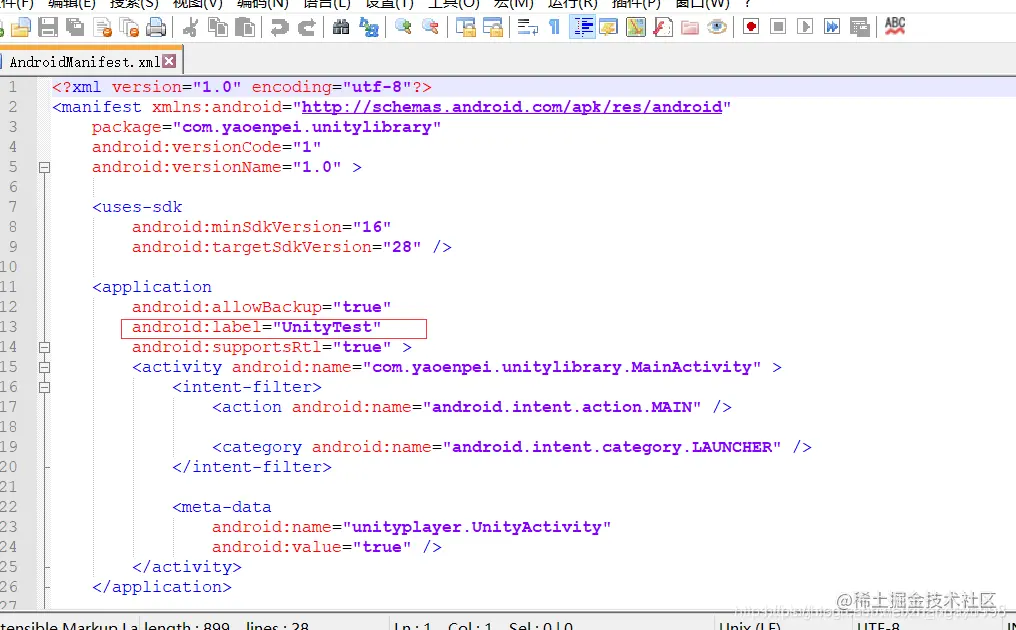Click the <meta-data tag on line 22
This screenshot has height=630, width=1016.
click(x=222, y=507)
